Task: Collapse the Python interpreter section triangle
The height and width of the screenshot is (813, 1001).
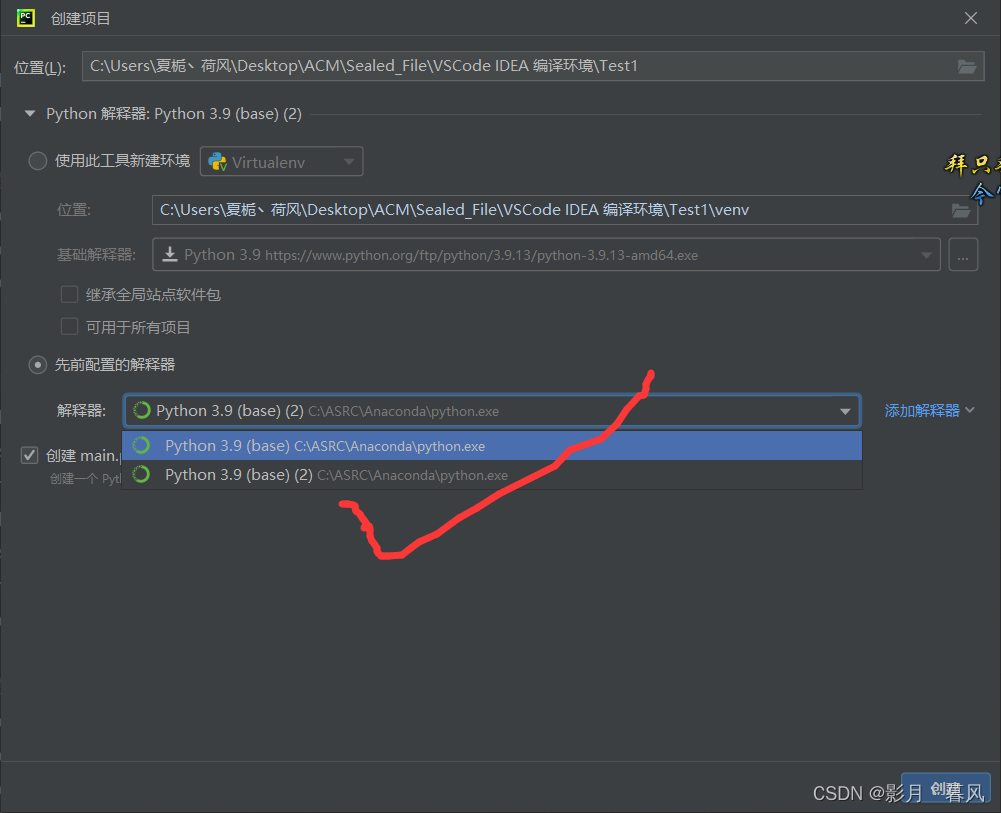Action: (x=30, y=114)
